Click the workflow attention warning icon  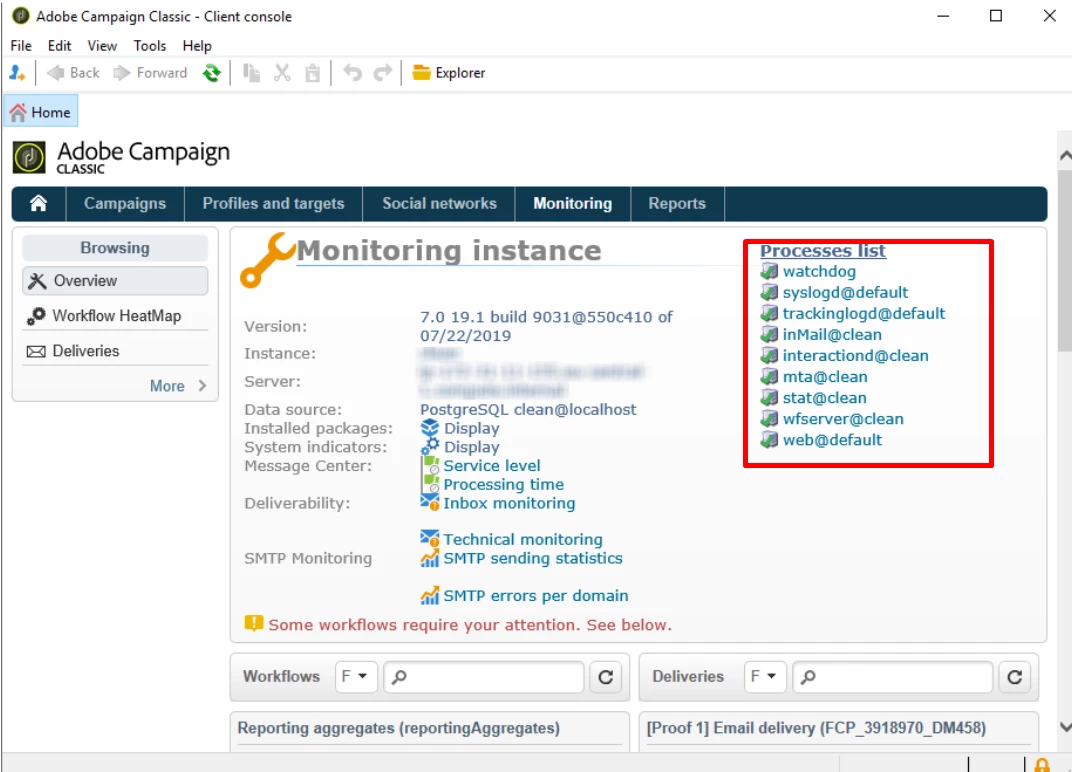click(x=254, y=624)
